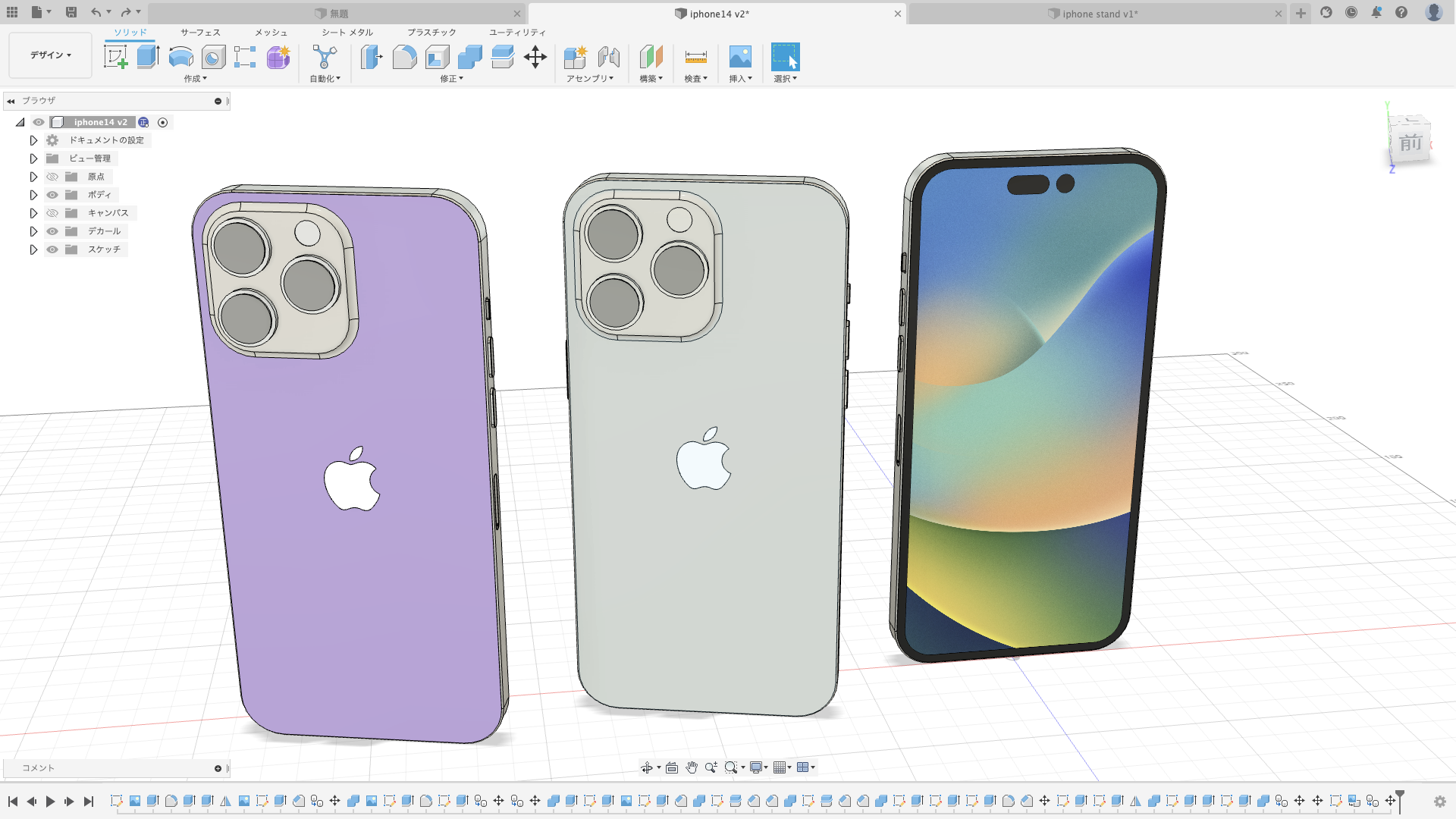Viewport: 1456px width, 819px height.
Task: Click the Extrude tool icon
Action: point(148,57)
